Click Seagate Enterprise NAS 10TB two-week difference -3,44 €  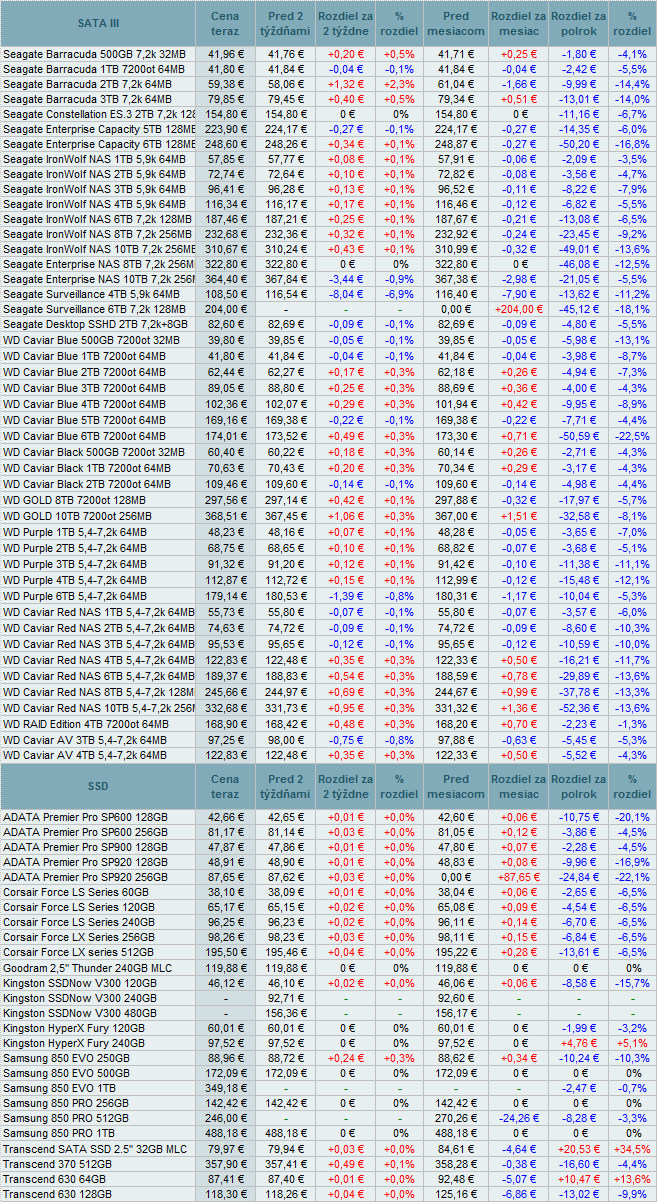click(x=346, y=279)
